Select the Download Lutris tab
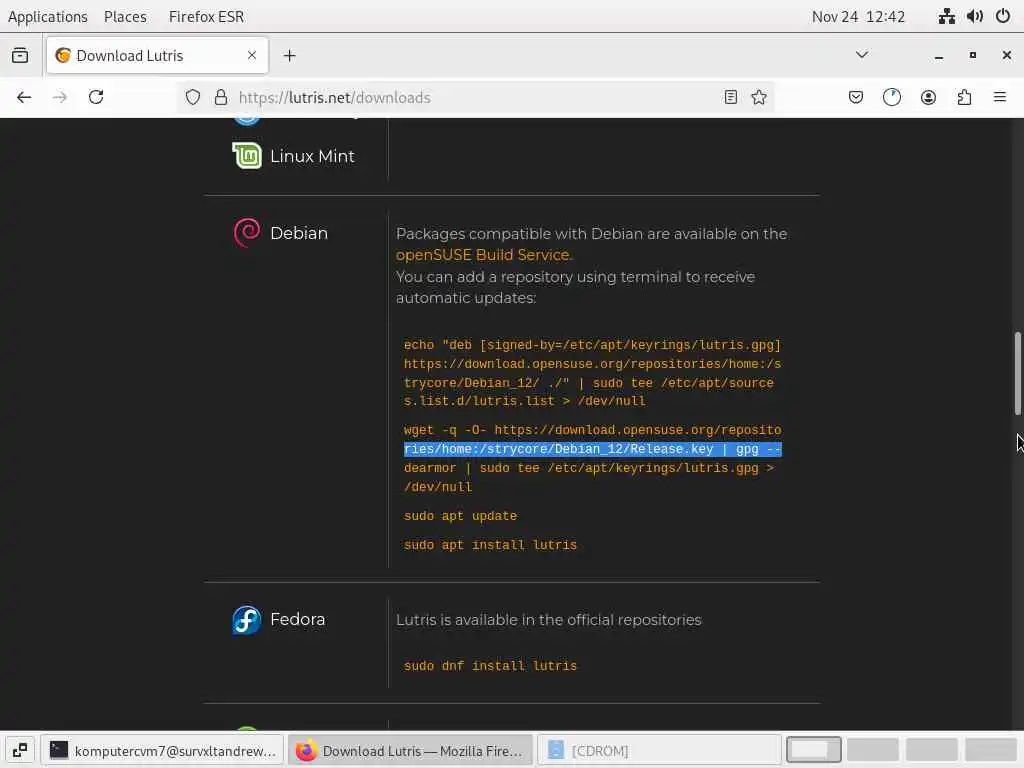Screen dimensions: 1024x768 point(157,56)
